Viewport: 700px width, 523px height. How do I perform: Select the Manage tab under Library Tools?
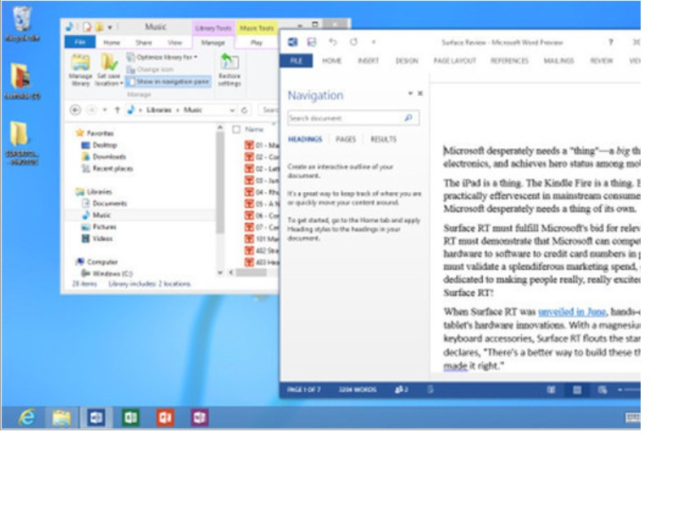coord(213,42)
